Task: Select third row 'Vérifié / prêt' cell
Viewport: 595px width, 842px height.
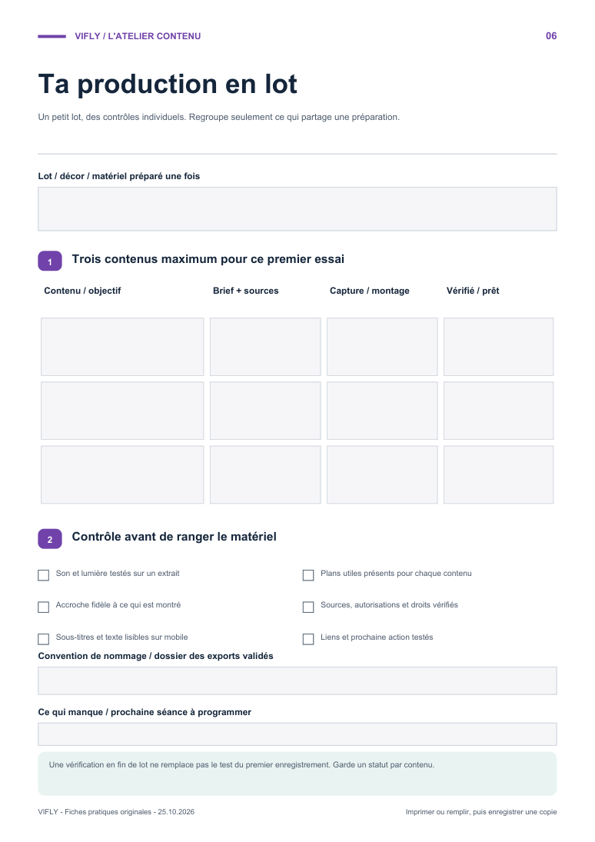Action: click(498, 475)
